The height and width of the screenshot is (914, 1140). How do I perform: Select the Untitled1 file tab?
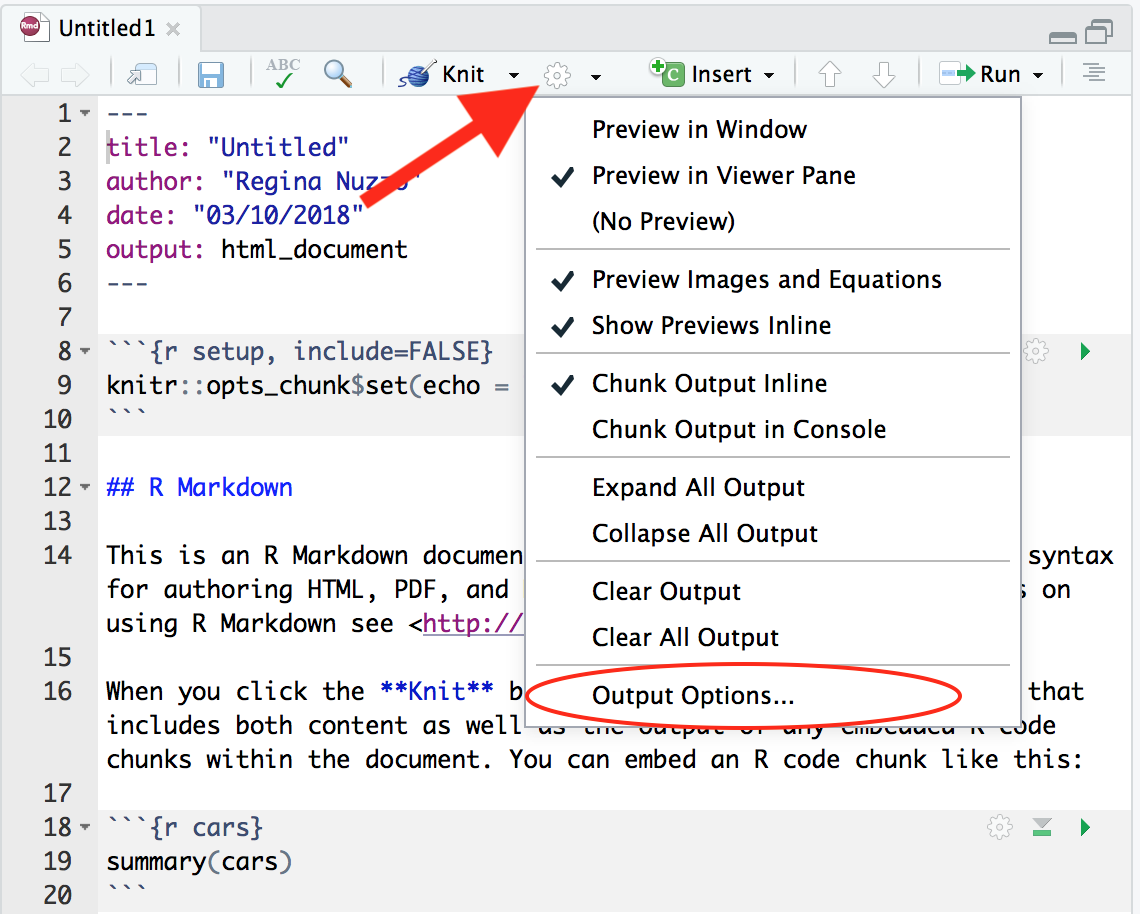click(101, 28)
